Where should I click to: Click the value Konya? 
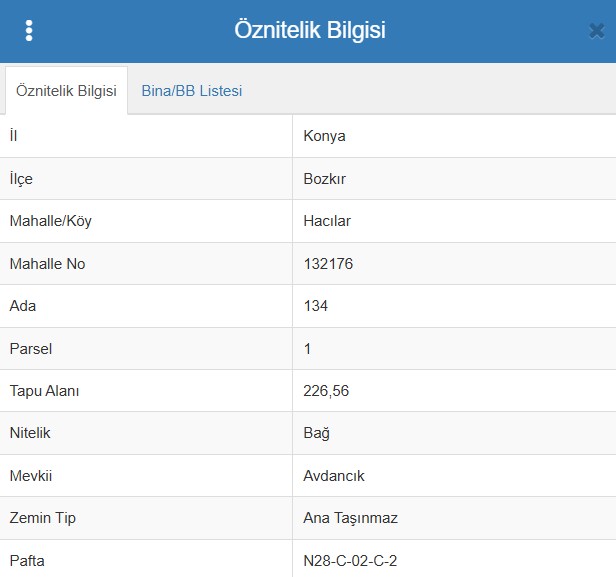pos(324,136)
